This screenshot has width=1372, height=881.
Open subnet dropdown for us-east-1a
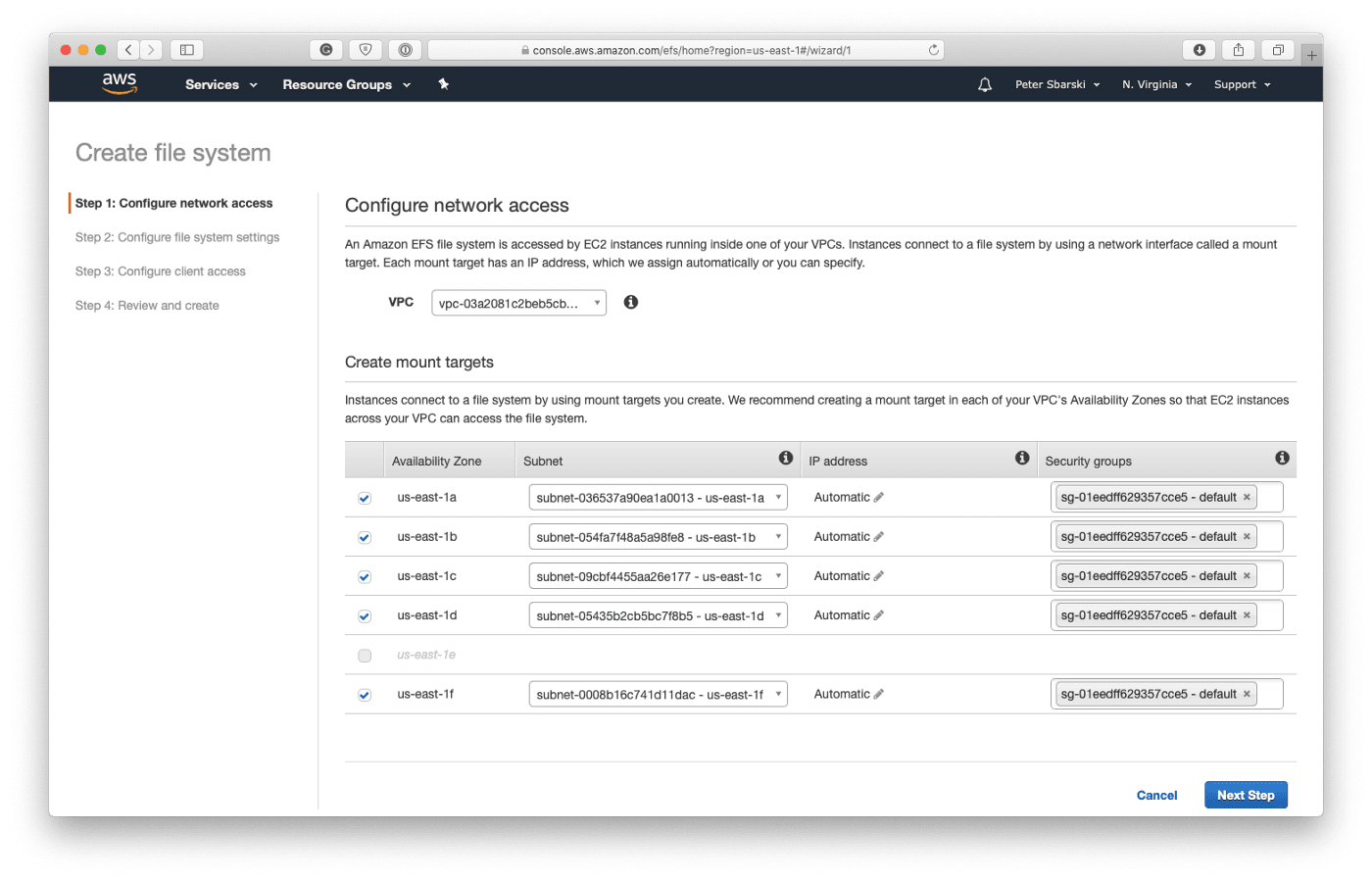658,498
